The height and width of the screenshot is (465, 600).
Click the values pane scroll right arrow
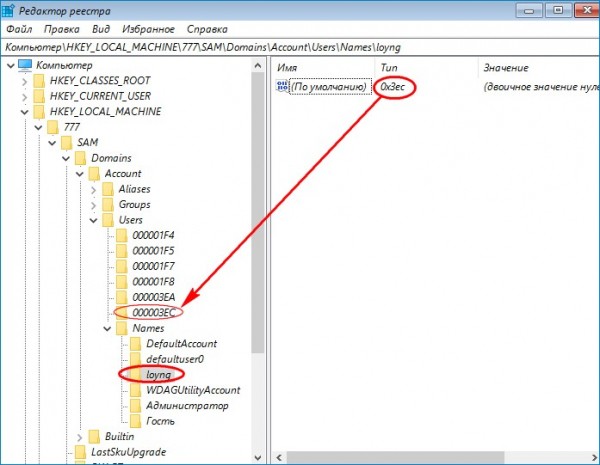(594, 457)
